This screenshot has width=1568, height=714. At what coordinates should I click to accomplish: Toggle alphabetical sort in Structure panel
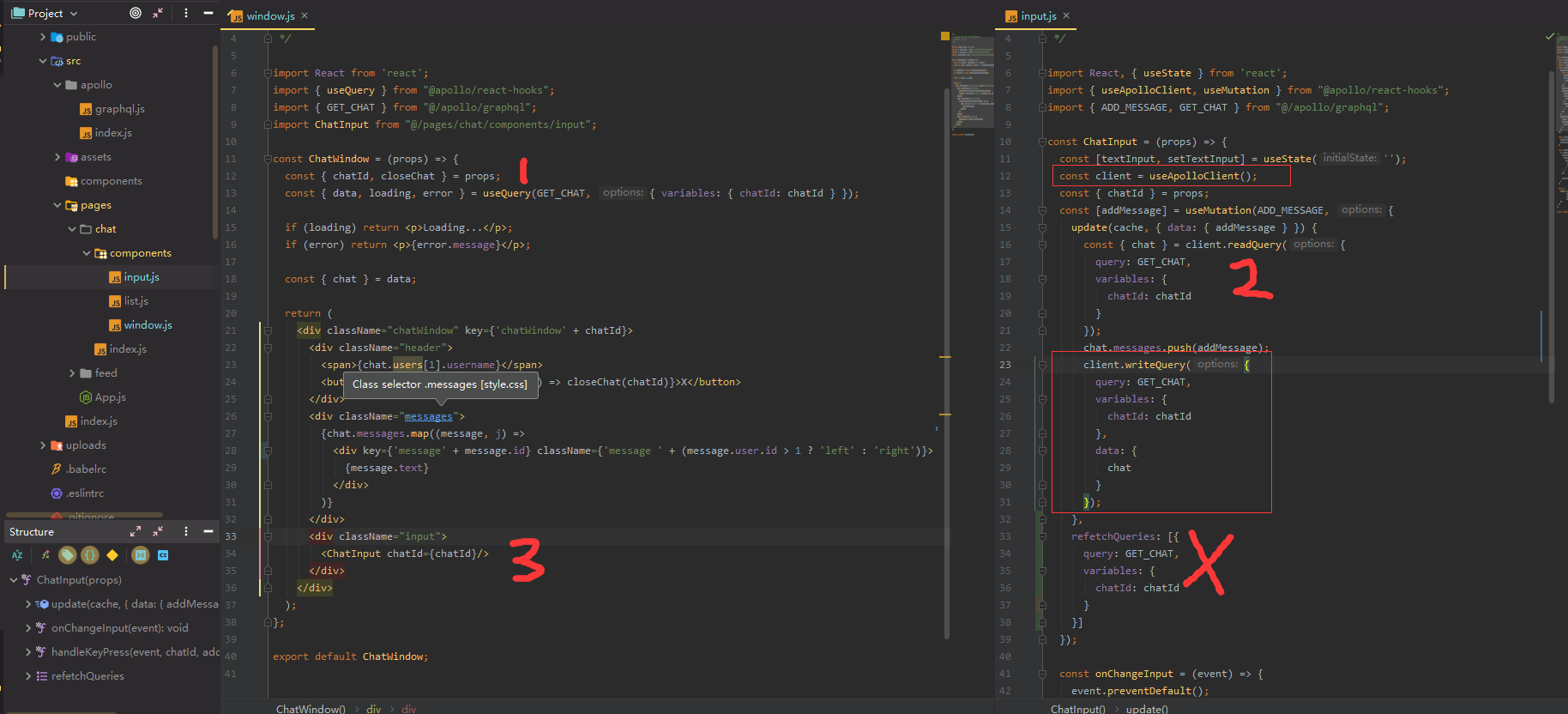coord(17,555)
